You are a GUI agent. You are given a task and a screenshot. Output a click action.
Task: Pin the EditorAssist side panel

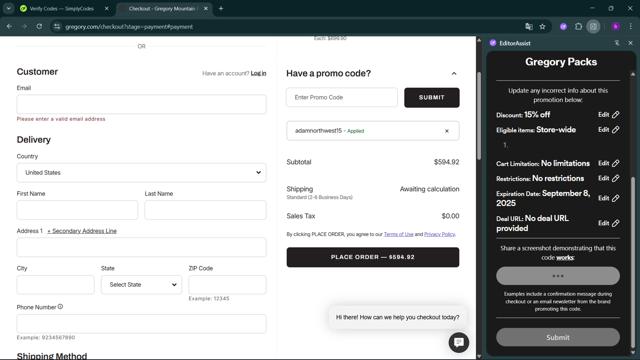617,43
